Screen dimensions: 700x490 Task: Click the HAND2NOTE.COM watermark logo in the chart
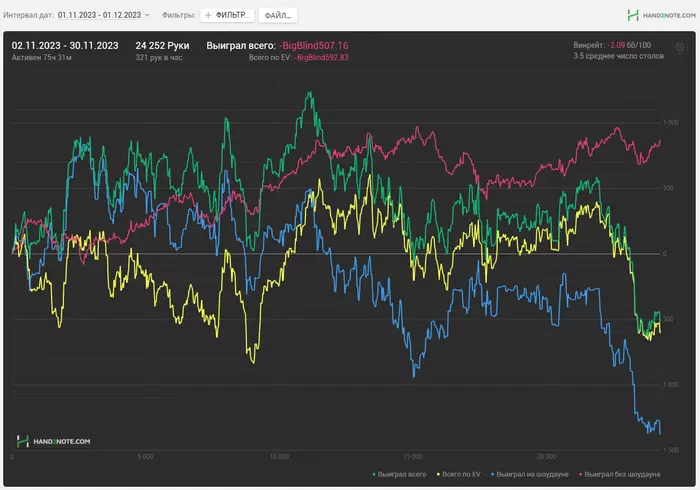point(54,441)
